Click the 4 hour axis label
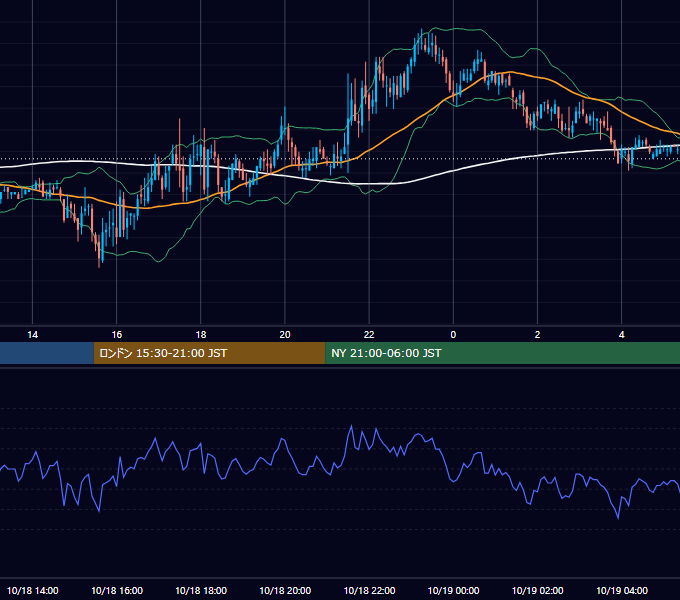 click(x=621, y=335)
